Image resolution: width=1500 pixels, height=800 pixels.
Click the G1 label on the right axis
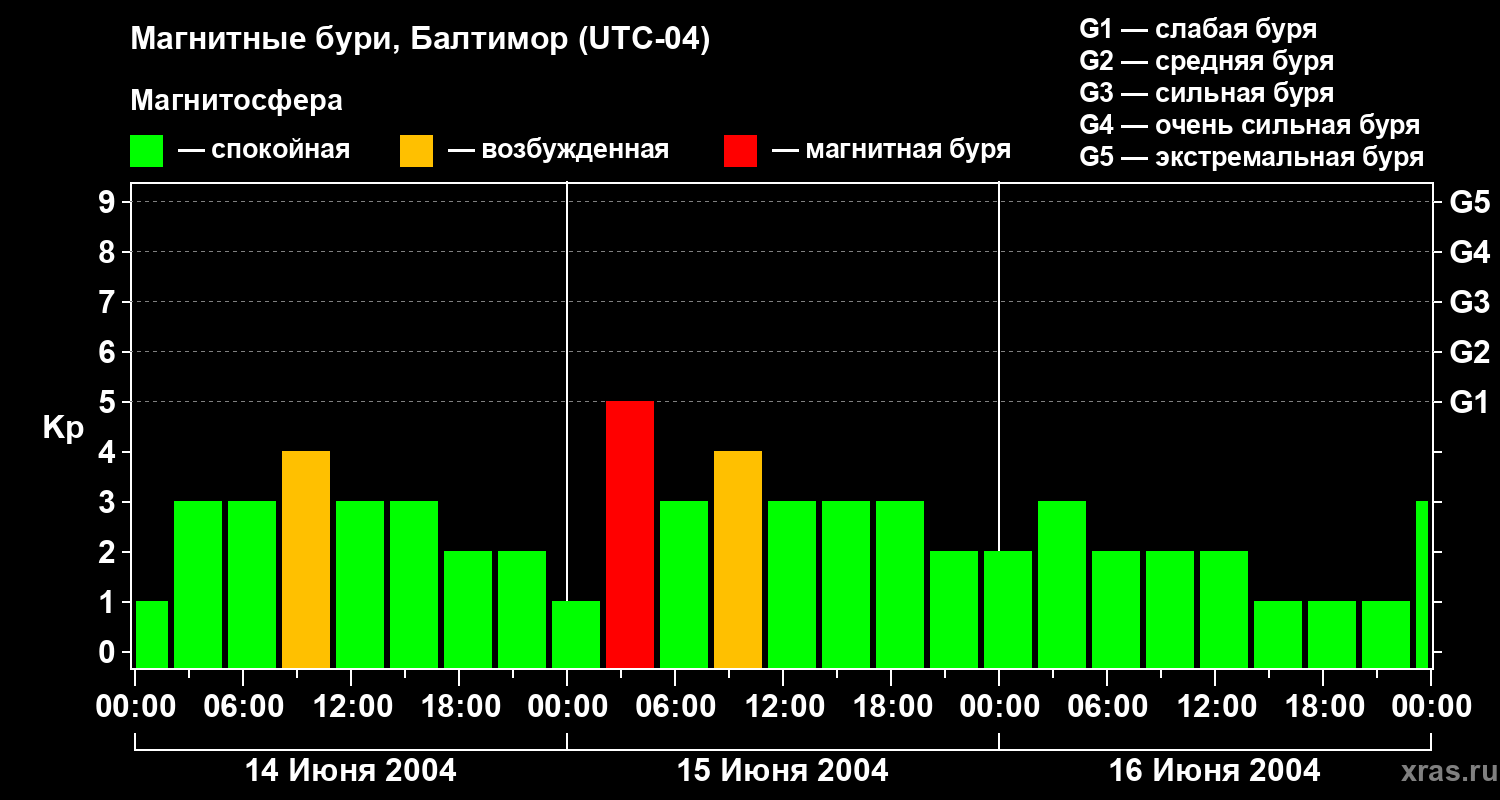(1469, 402)
